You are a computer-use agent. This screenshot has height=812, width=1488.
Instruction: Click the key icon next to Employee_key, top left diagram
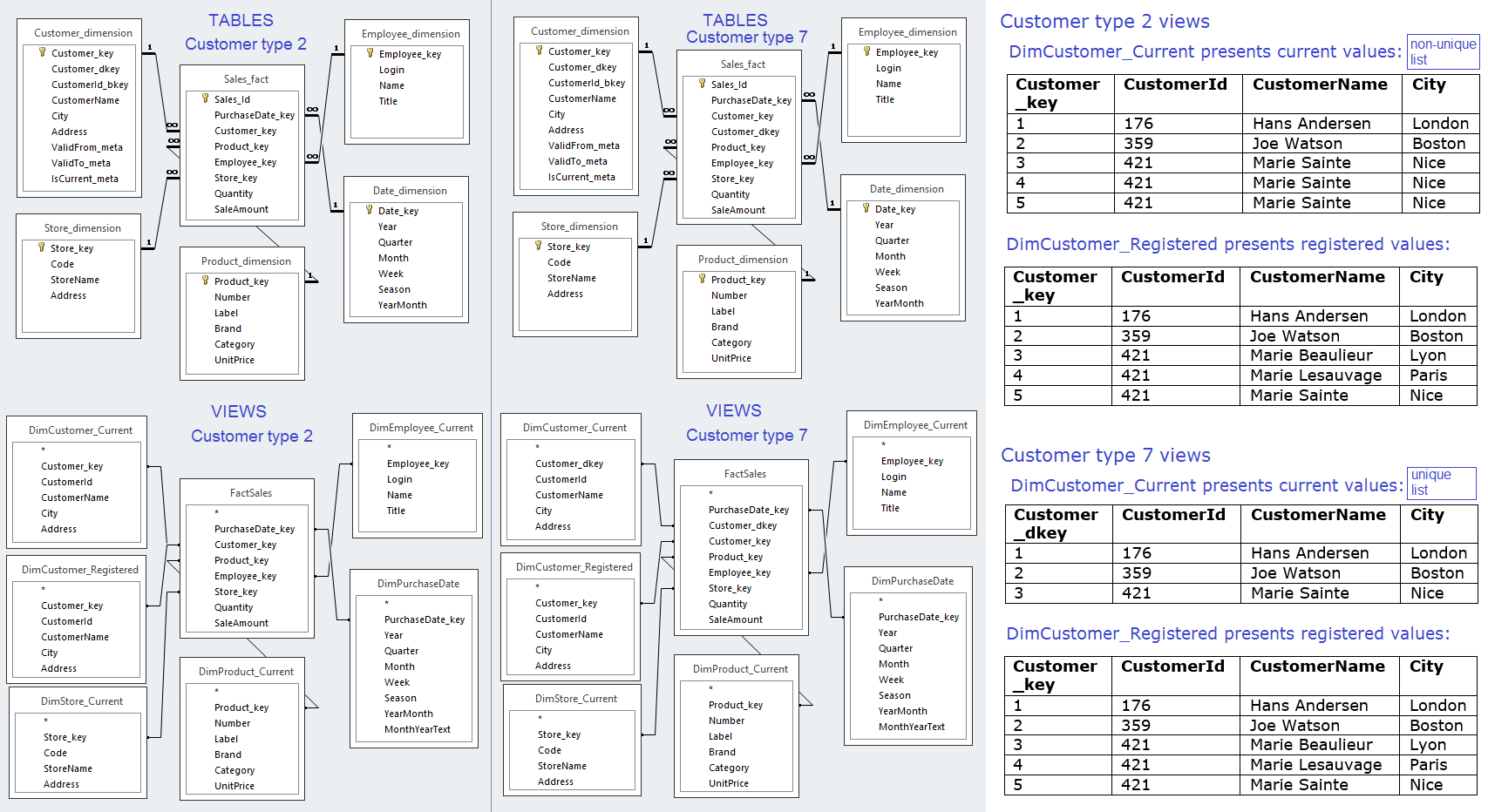pyautogui.click(x=370, y=53)
